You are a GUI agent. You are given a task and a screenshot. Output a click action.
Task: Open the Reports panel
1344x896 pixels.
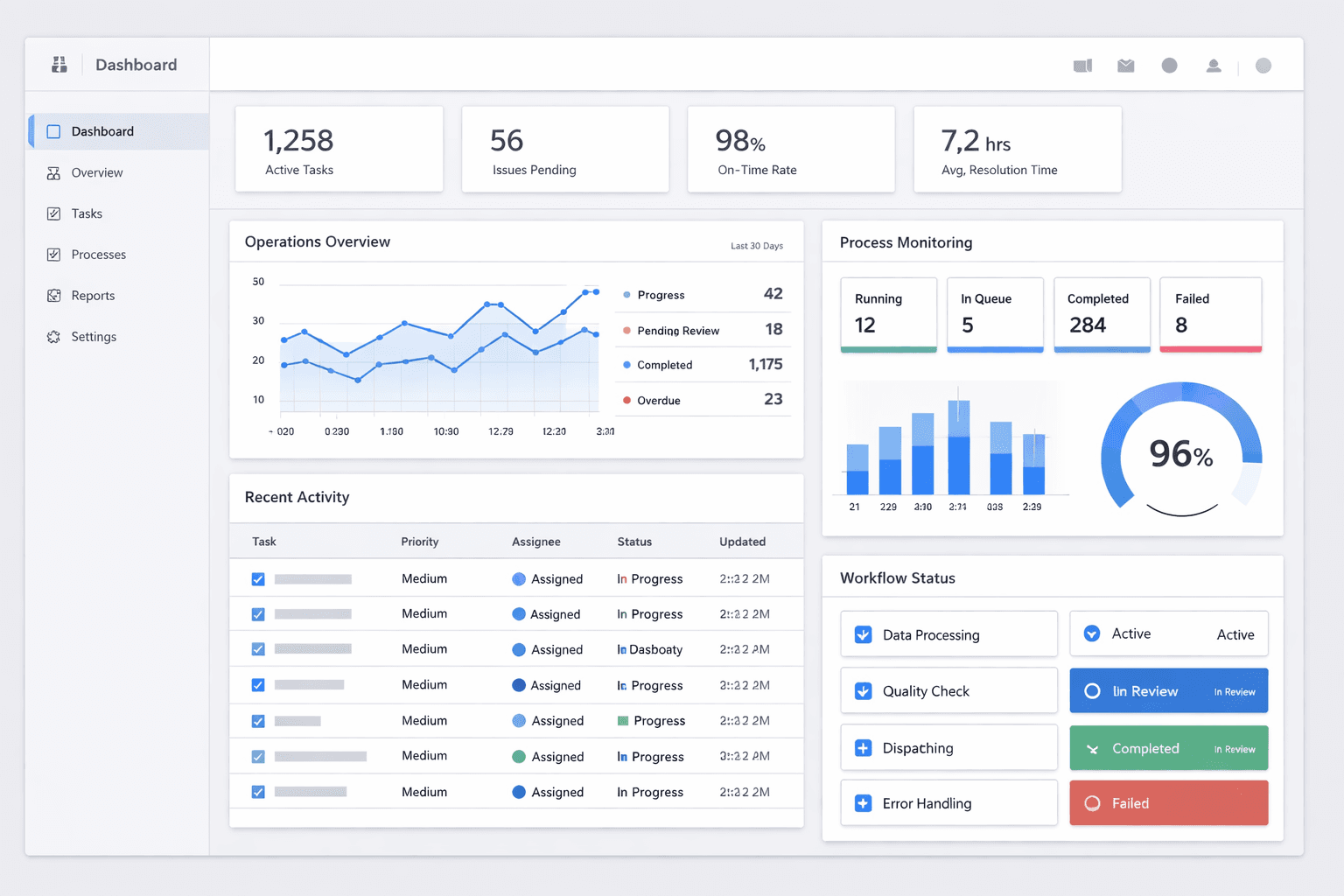pyautogui.click(x=93, y=296)
